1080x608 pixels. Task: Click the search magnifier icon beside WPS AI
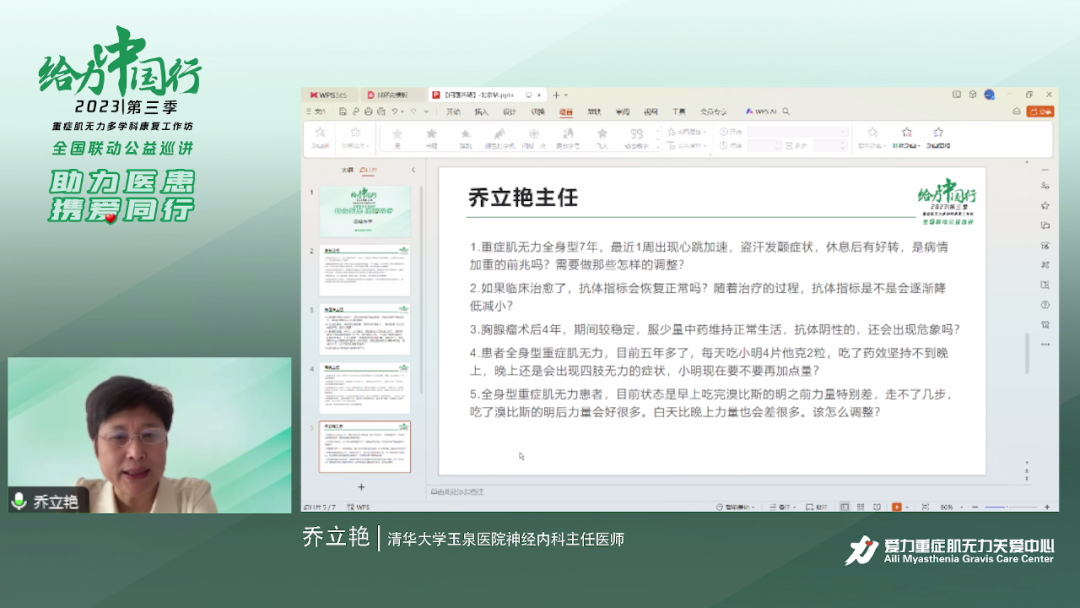coord(787,110)
